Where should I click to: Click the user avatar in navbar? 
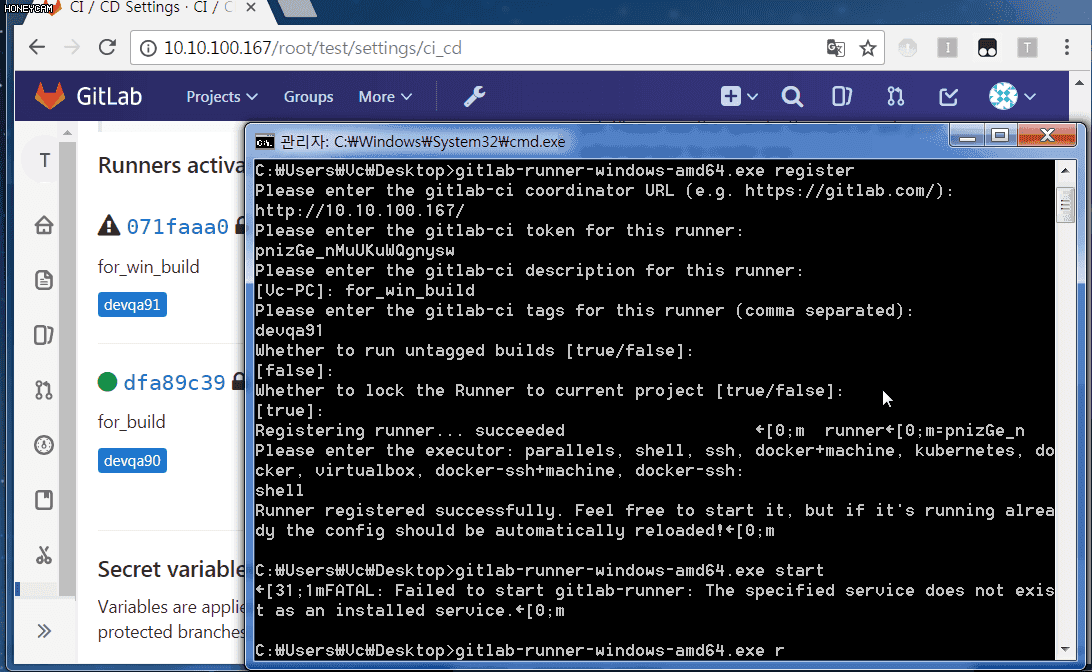click(x=1003, y=96)
